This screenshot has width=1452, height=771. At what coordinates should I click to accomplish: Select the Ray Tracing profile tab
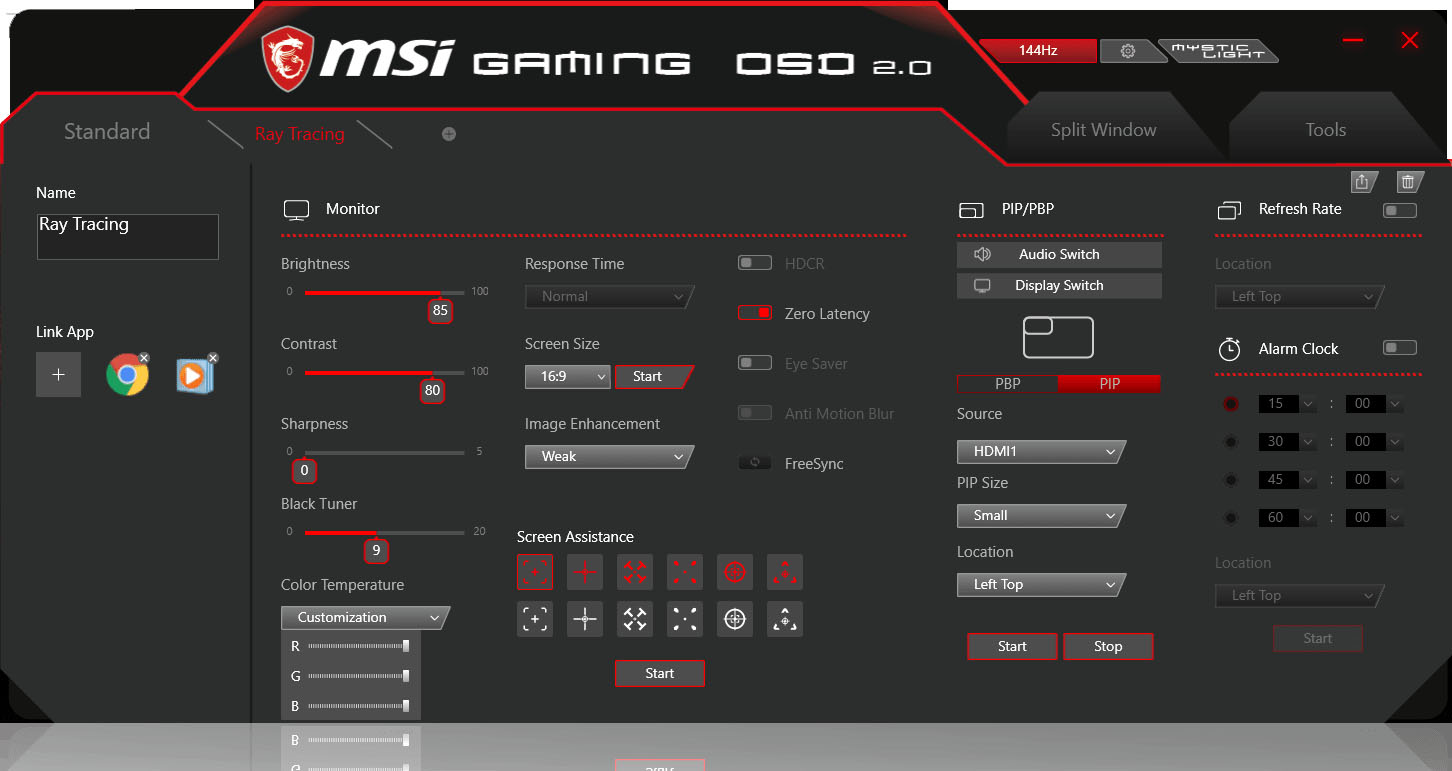tap(299, 134)
